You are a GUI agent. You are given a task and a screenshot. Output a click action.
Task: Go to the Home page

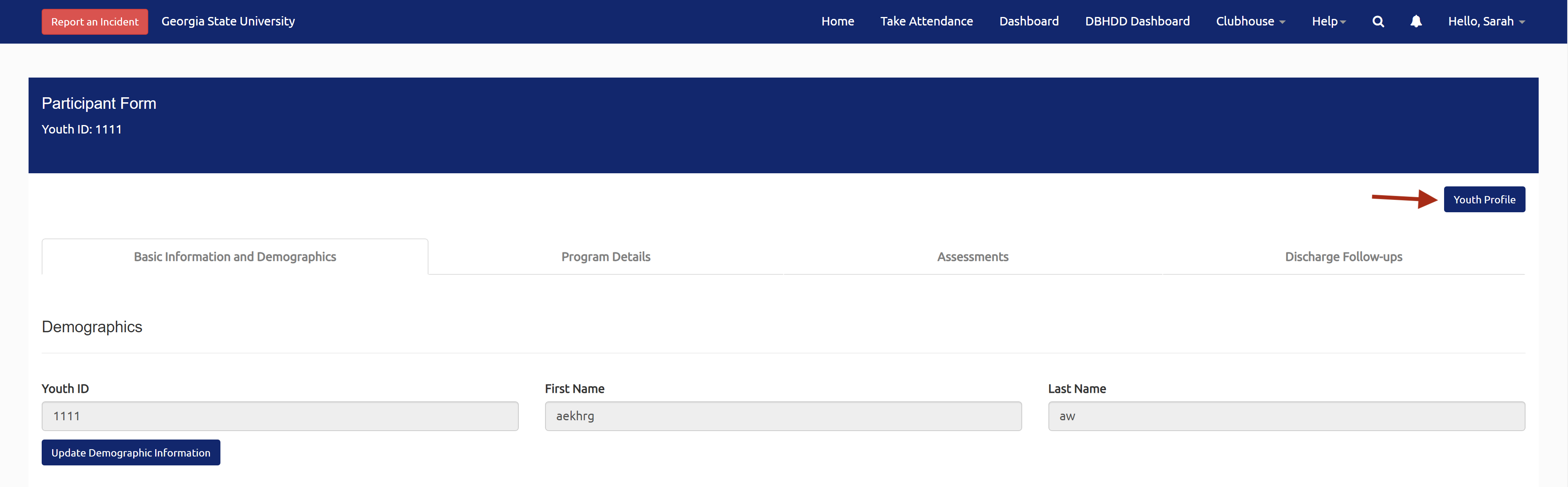point(838,22)
